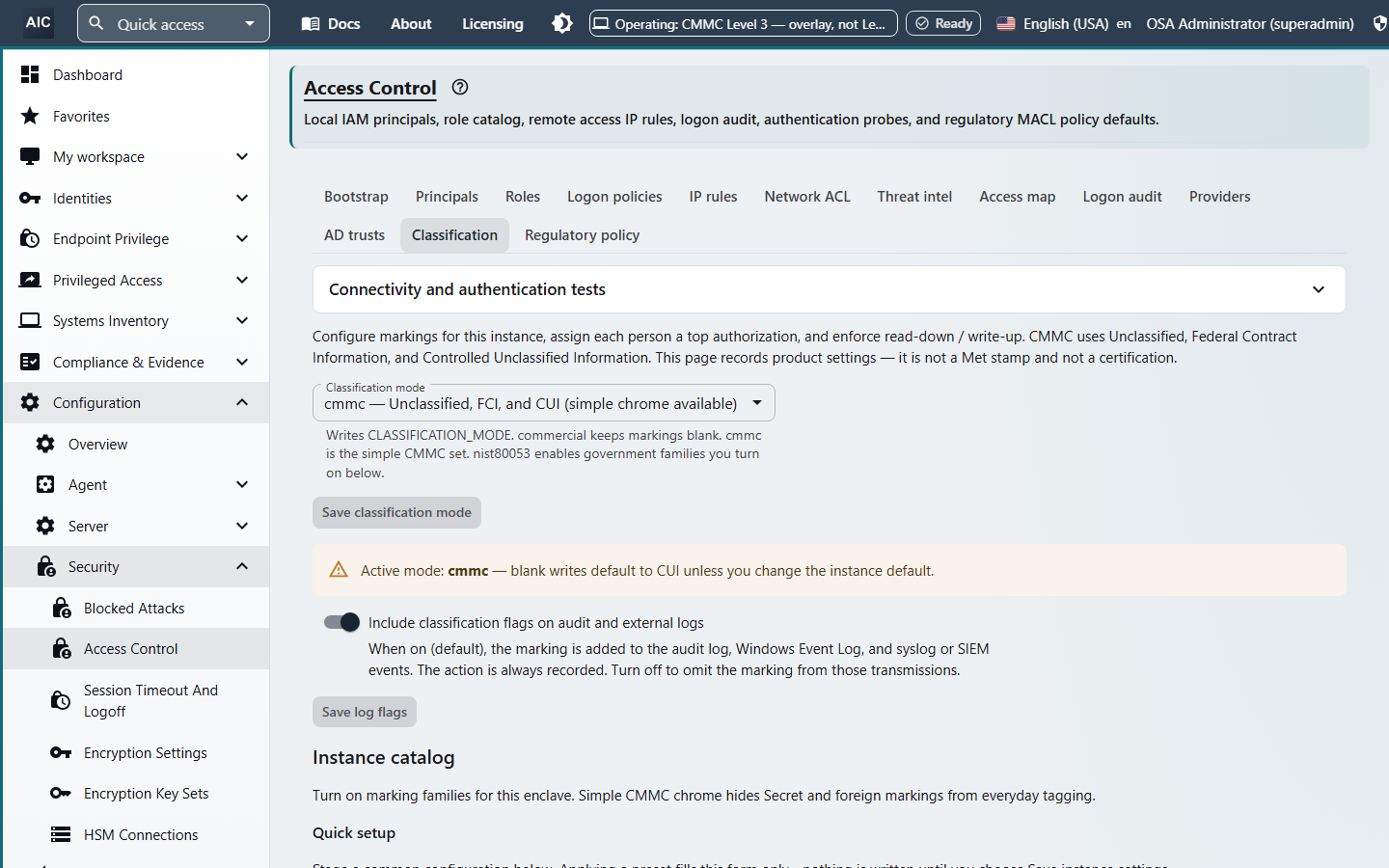Click the Encryption Settings key icon
Screen dimensions: 1389x868
pyautogui.click(x=61, y=752)
